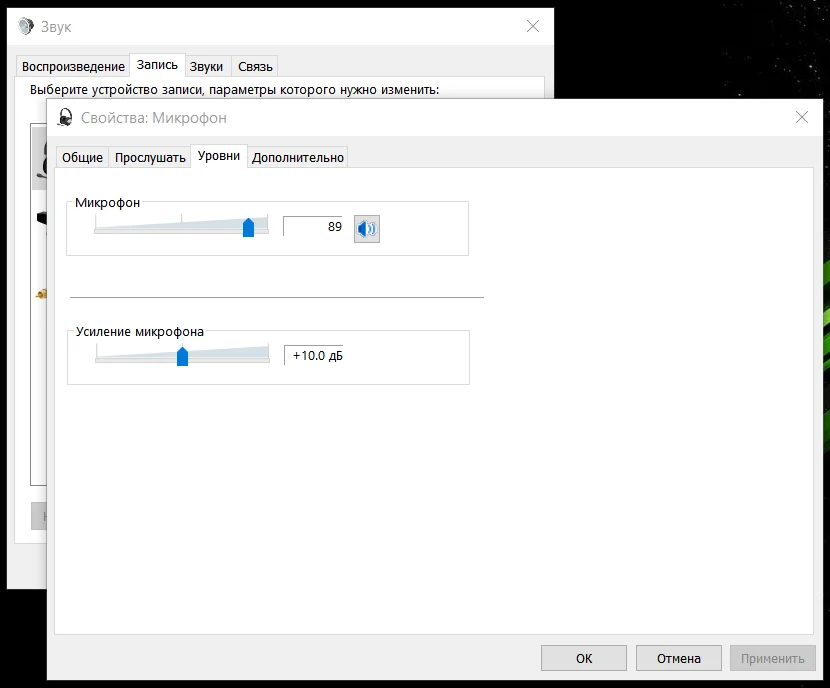The width and height of the screenshot is (830, 688).
Task: Close the Свойства: Микрофон dialog
Action: (x=801, y=117)
